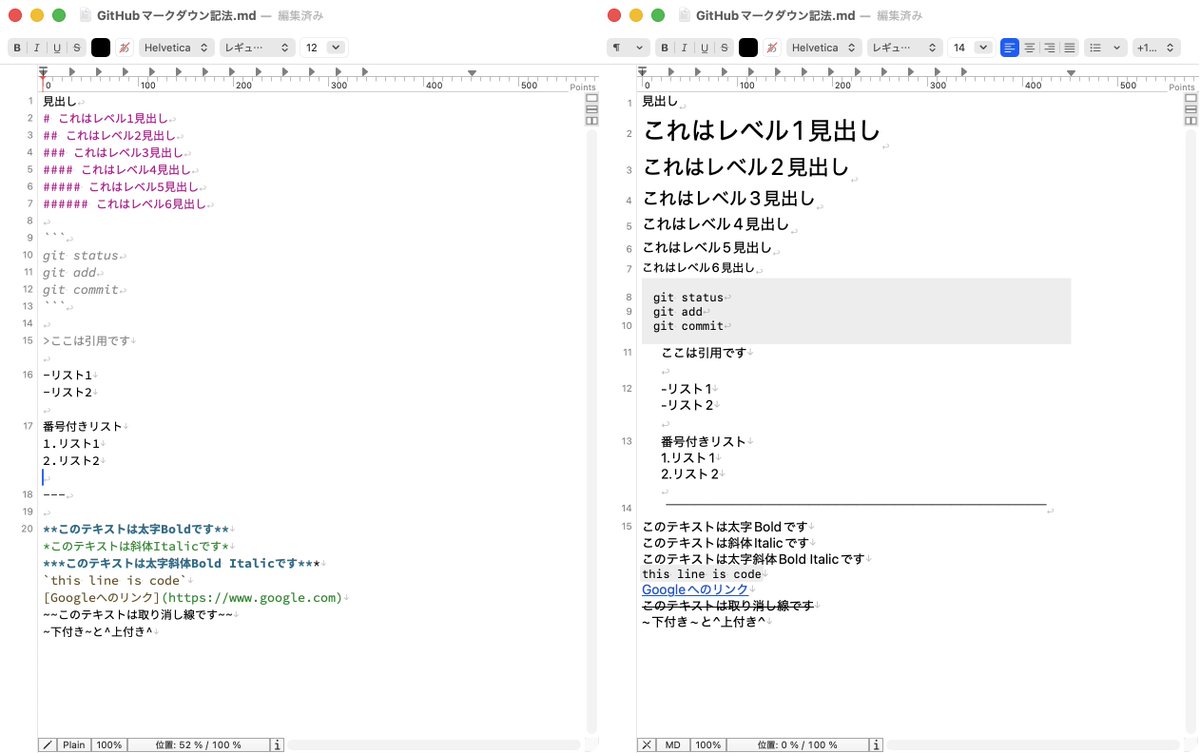Click vertical split view icon in right window
The width and height of the screenshot is (1200, 753).
click(1190, 120)
